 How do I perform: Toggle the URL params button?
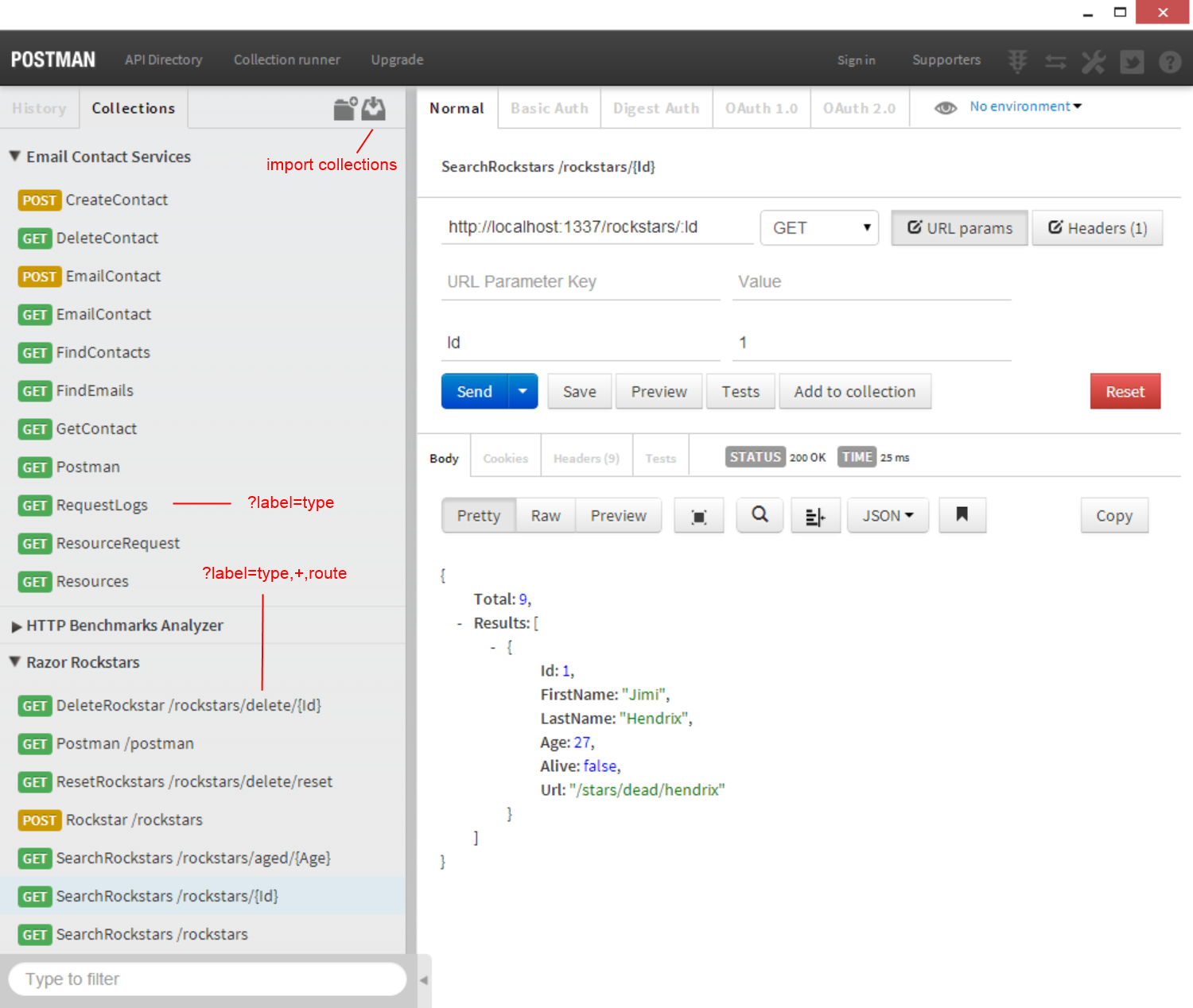tap(959, 228)
